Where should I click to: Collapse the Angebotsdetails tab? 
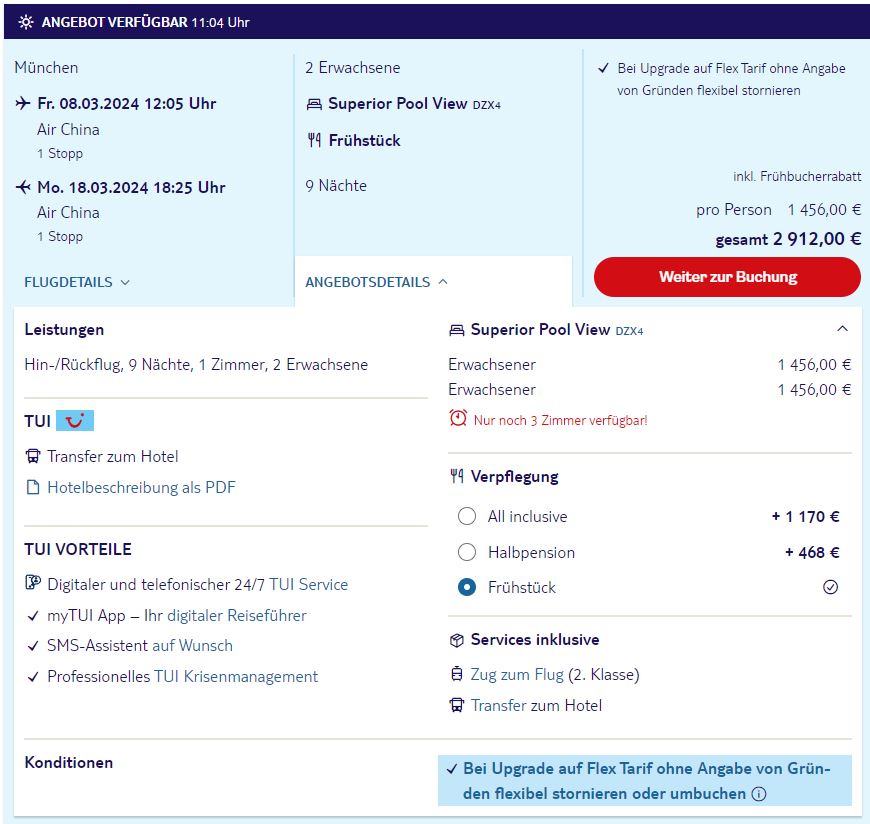coord(376,282)
